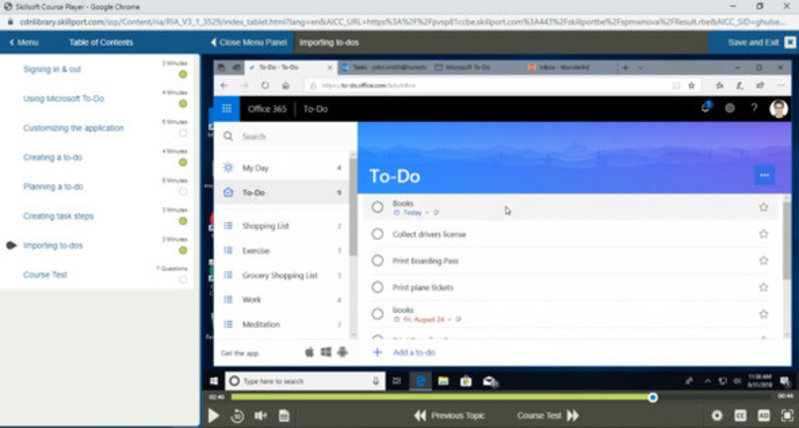Viewport: 799px width, 428px height.
Task: Switch course player to fullscreen
Action: pos(787,416)
